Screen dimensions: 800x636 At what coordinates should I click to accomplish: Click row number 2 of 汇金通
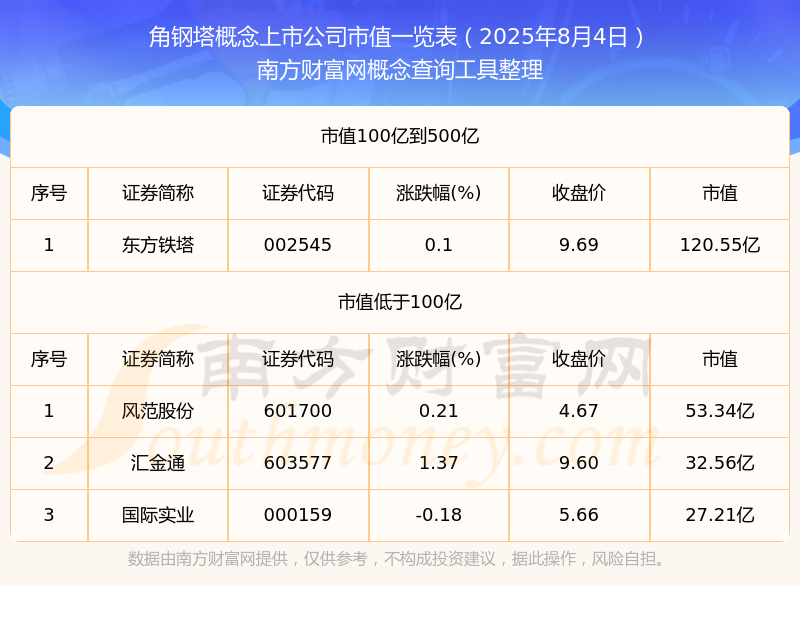pyautogui.click(x=49, y=463)
